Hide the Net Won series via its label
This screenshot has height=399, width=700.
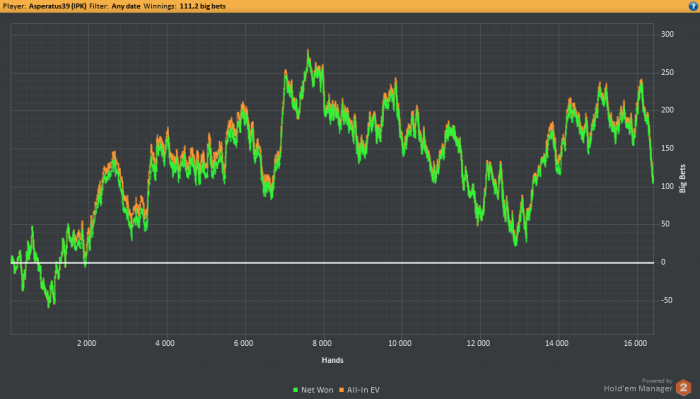coord(317,390)
